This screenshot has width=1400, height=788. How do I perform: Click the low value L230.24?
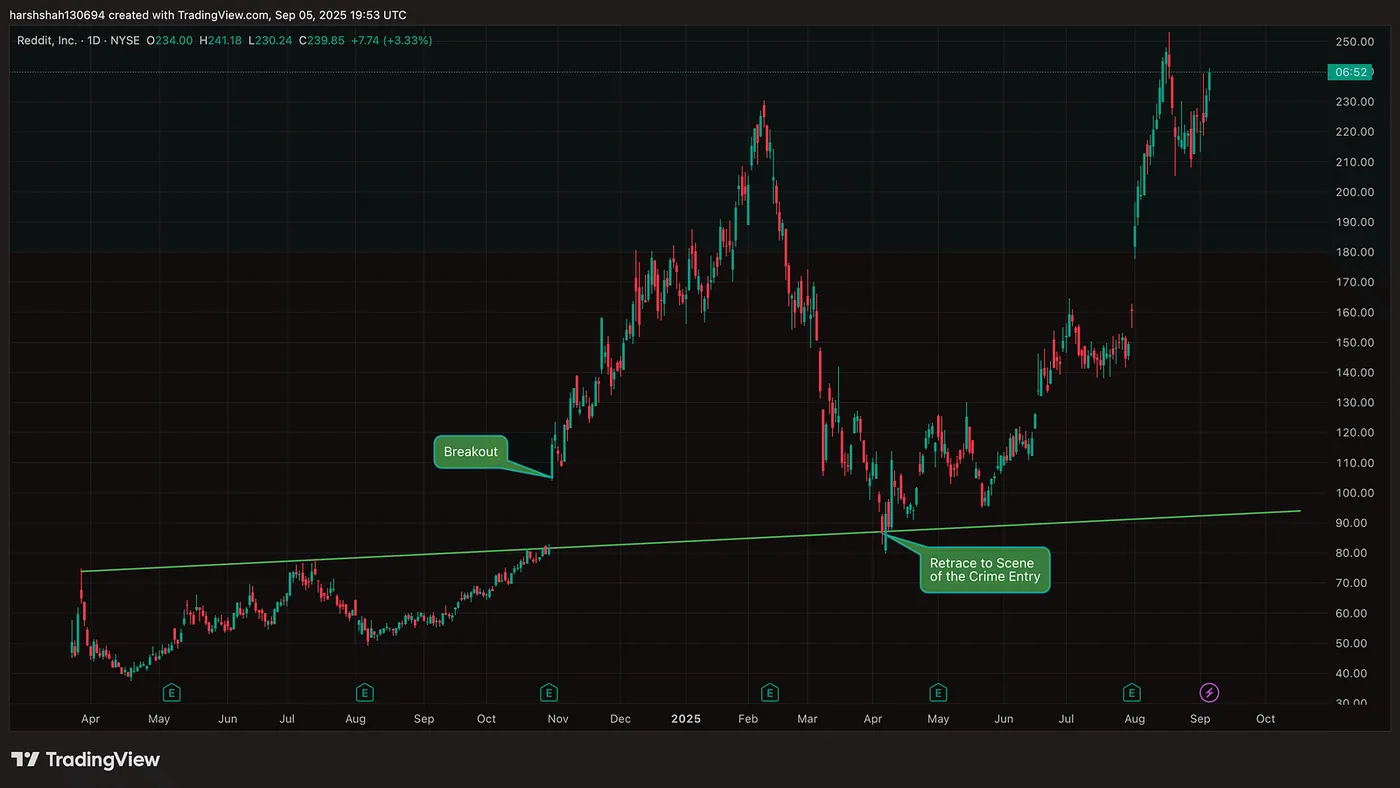tap(271, 40)
